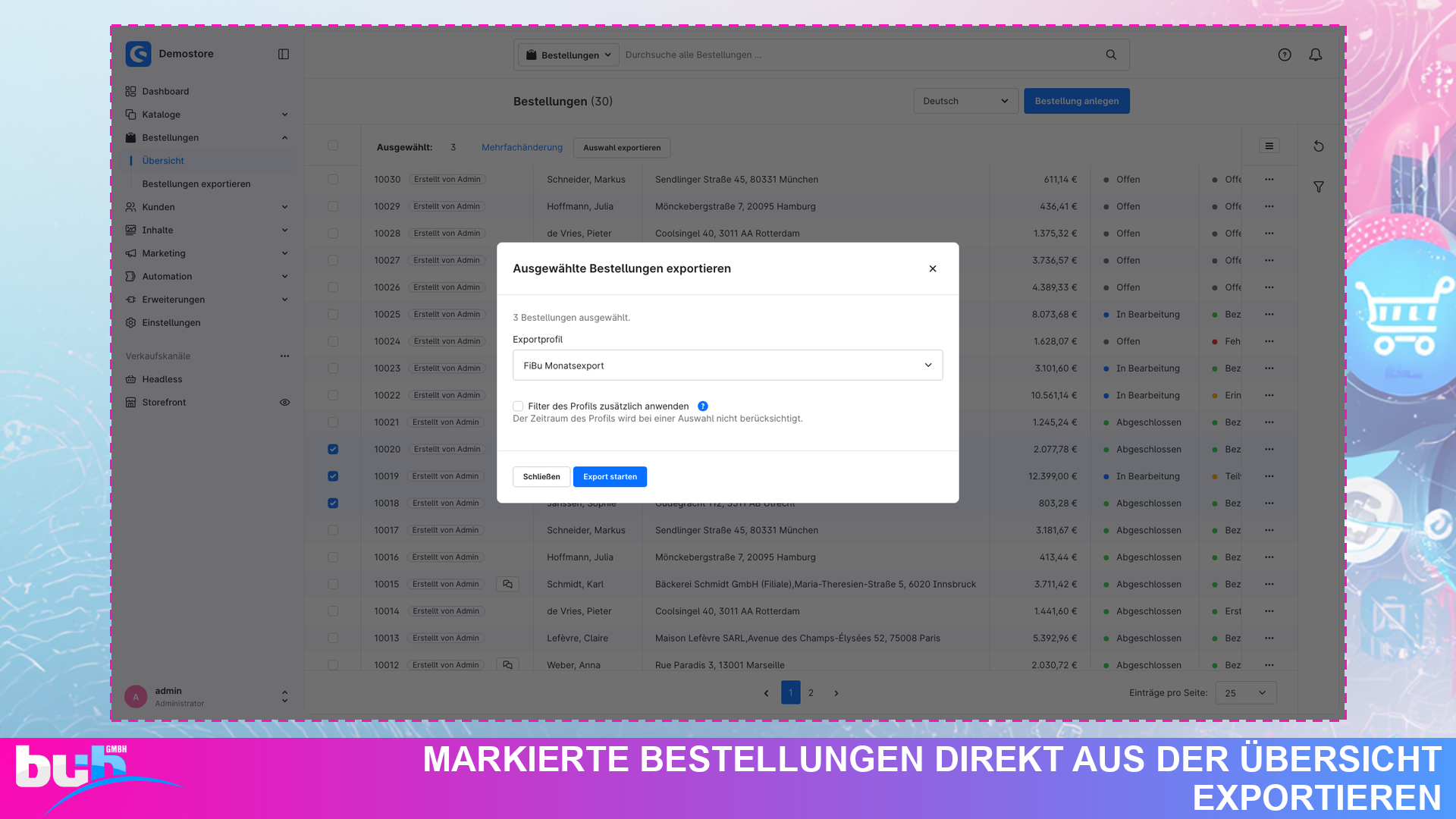Change Einträge pro Seite dropdown
The width and height of the screenshot is (1456, 819).
click(x=1246, y=693)
